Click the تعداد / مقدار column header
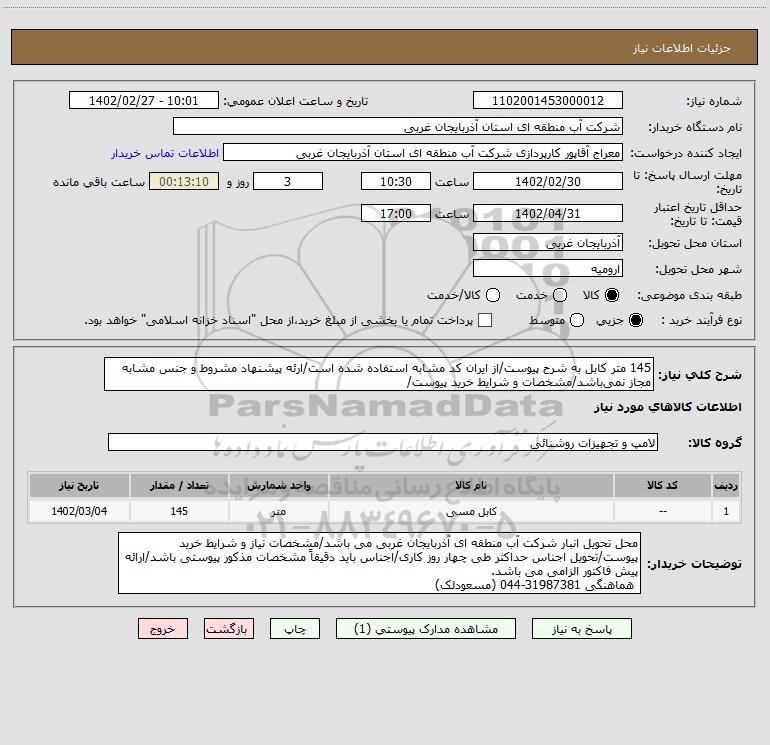Screen dimensions: 770x745 (x=179, y=485)
